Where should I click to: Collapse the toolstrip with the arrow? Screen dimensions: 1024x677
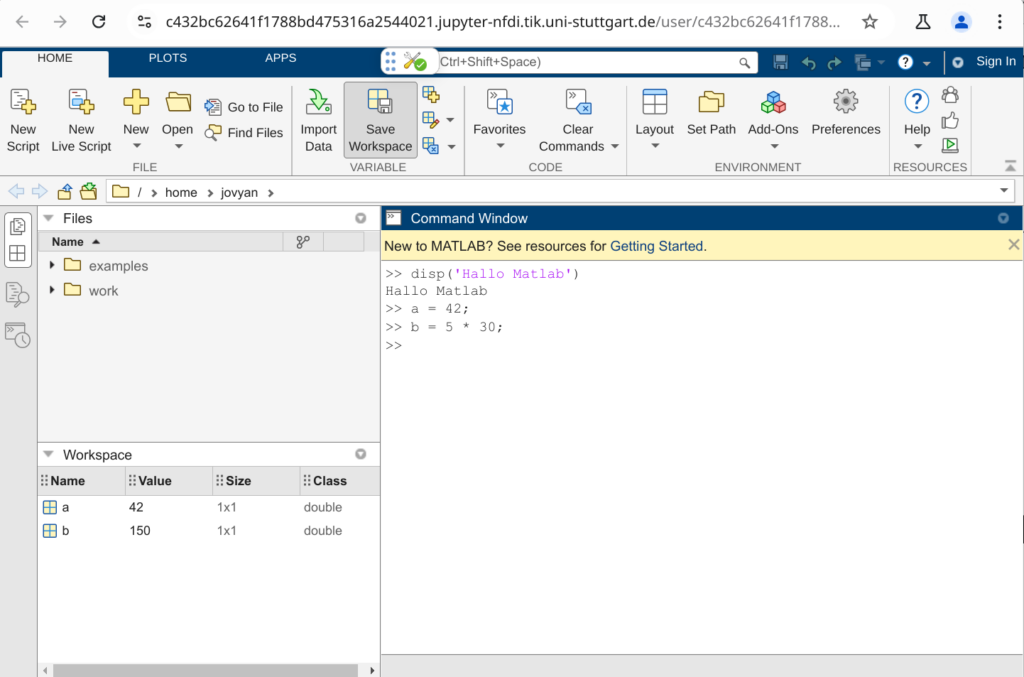tap(1010, 166)
